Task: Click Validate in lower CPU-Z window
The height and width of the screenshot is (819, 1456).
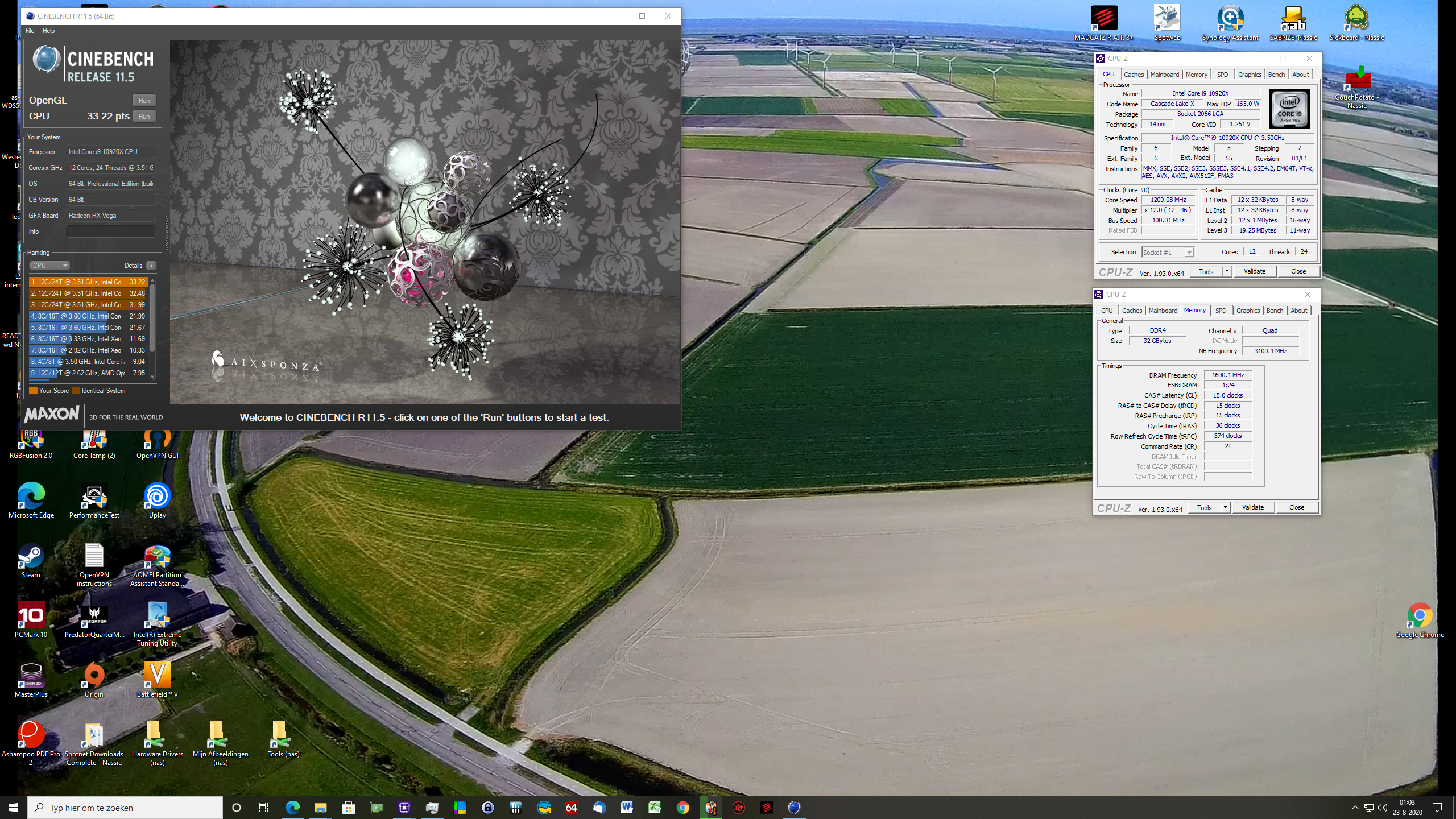Action: point(1253,508)
